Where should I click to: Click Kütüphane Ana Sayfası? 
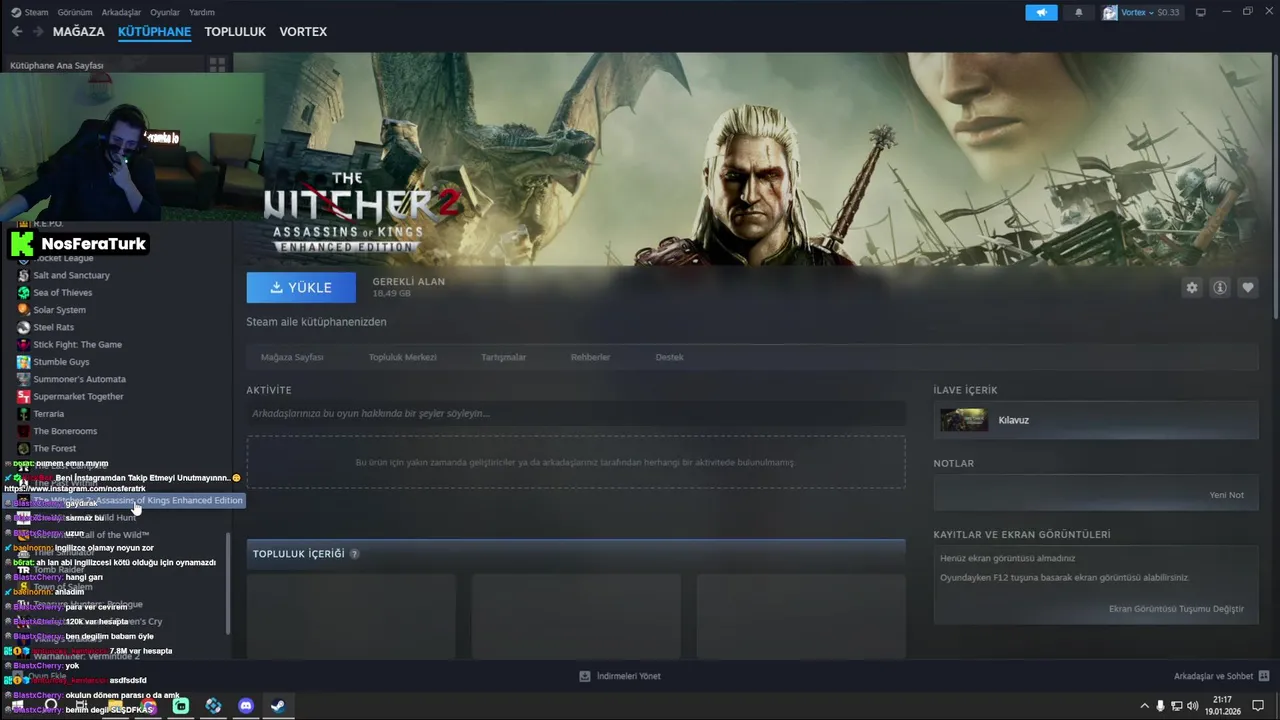click(x=57, y=65)
